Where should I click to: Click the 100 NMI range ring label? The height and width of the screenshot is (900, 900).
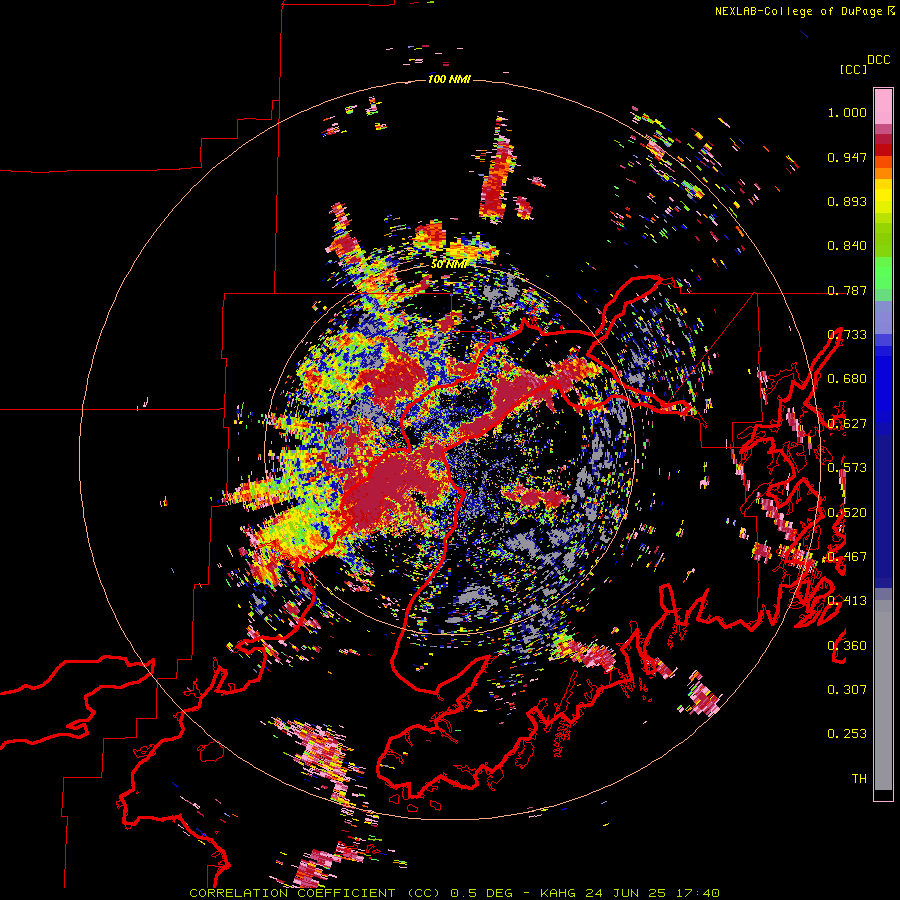(449, 79)
